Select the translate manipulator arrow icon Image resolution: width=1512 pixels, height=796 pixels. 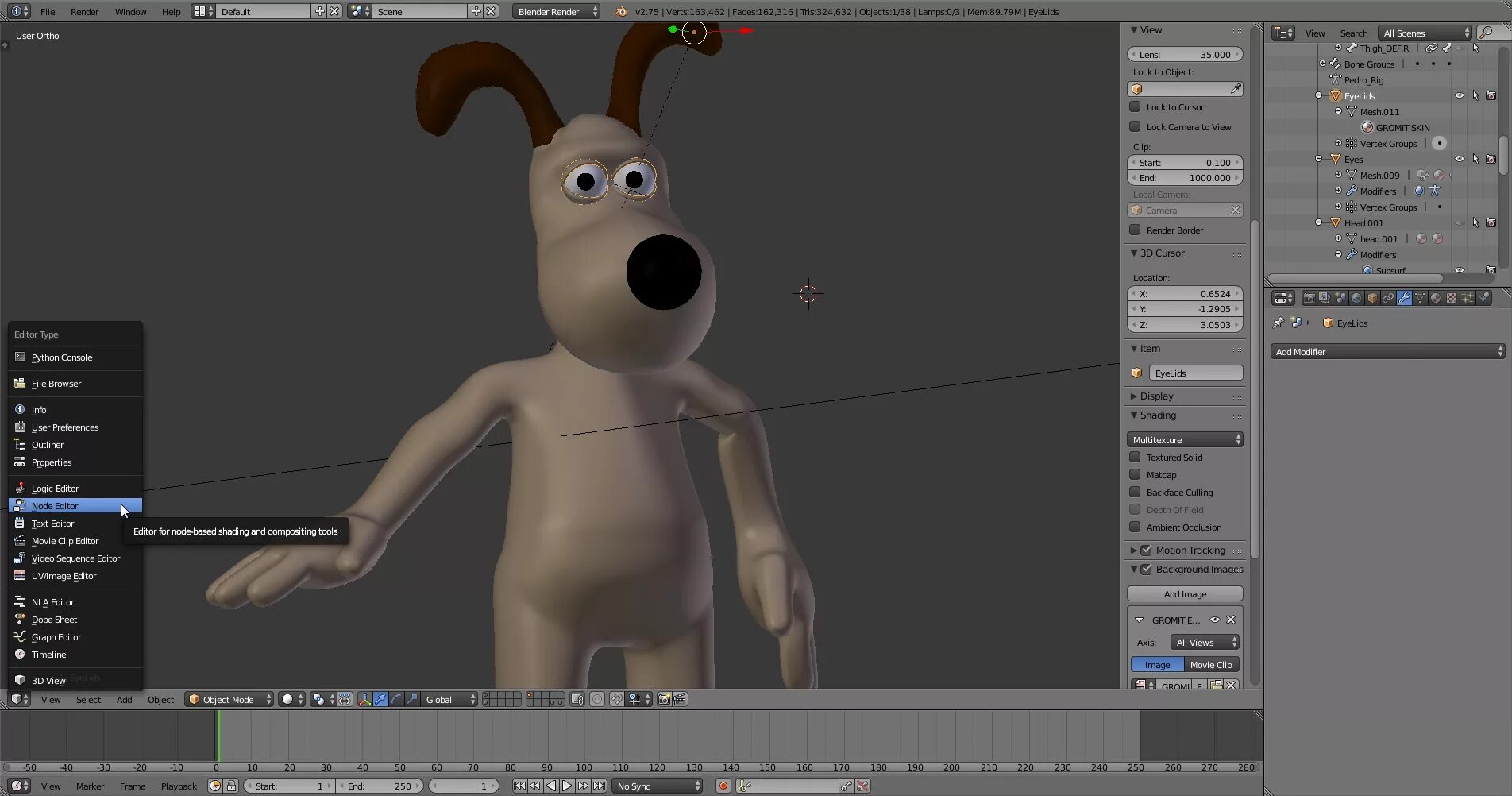[x=381, y=699]
